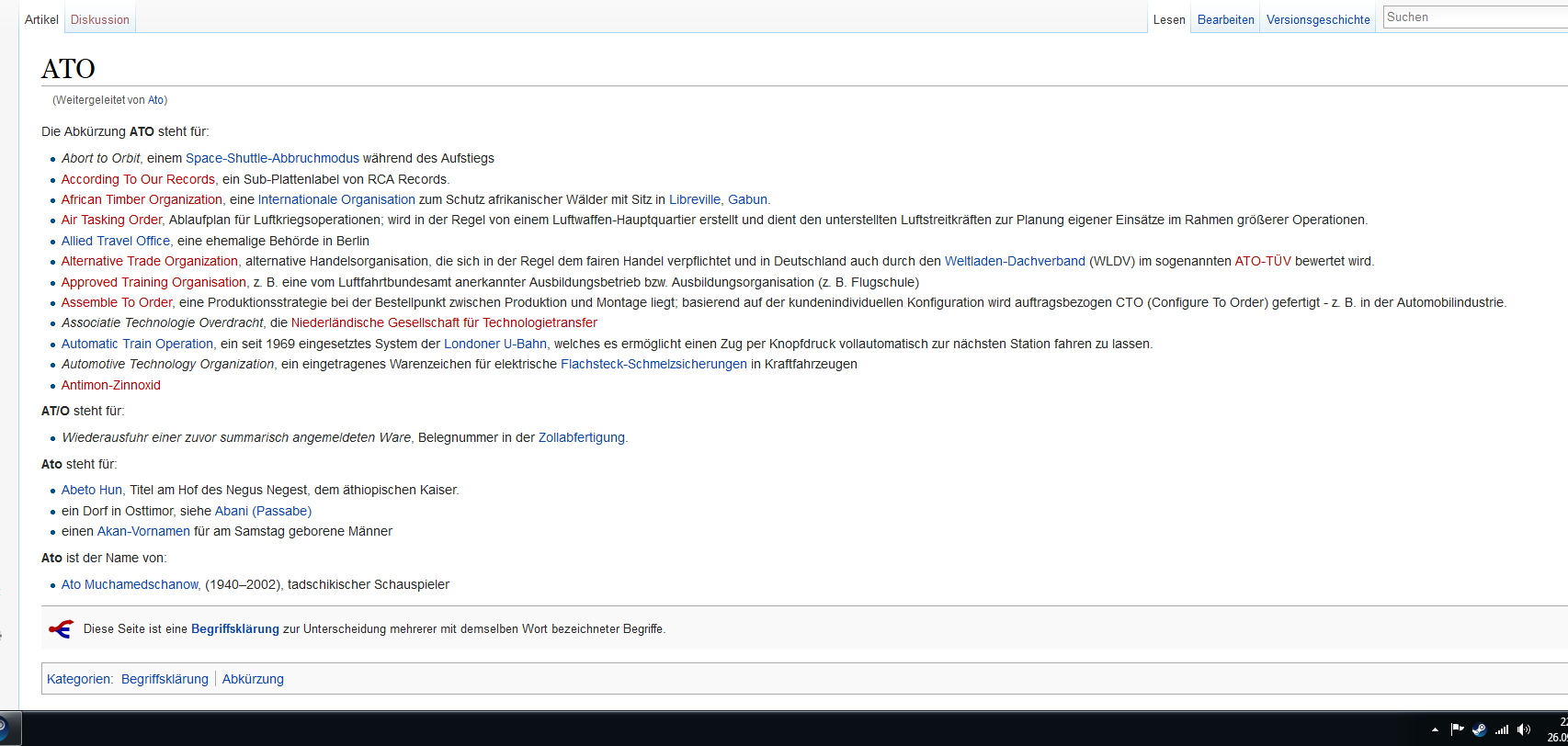
Task: Open the network signal tray icon
Action: click(x=1502, y=729)
